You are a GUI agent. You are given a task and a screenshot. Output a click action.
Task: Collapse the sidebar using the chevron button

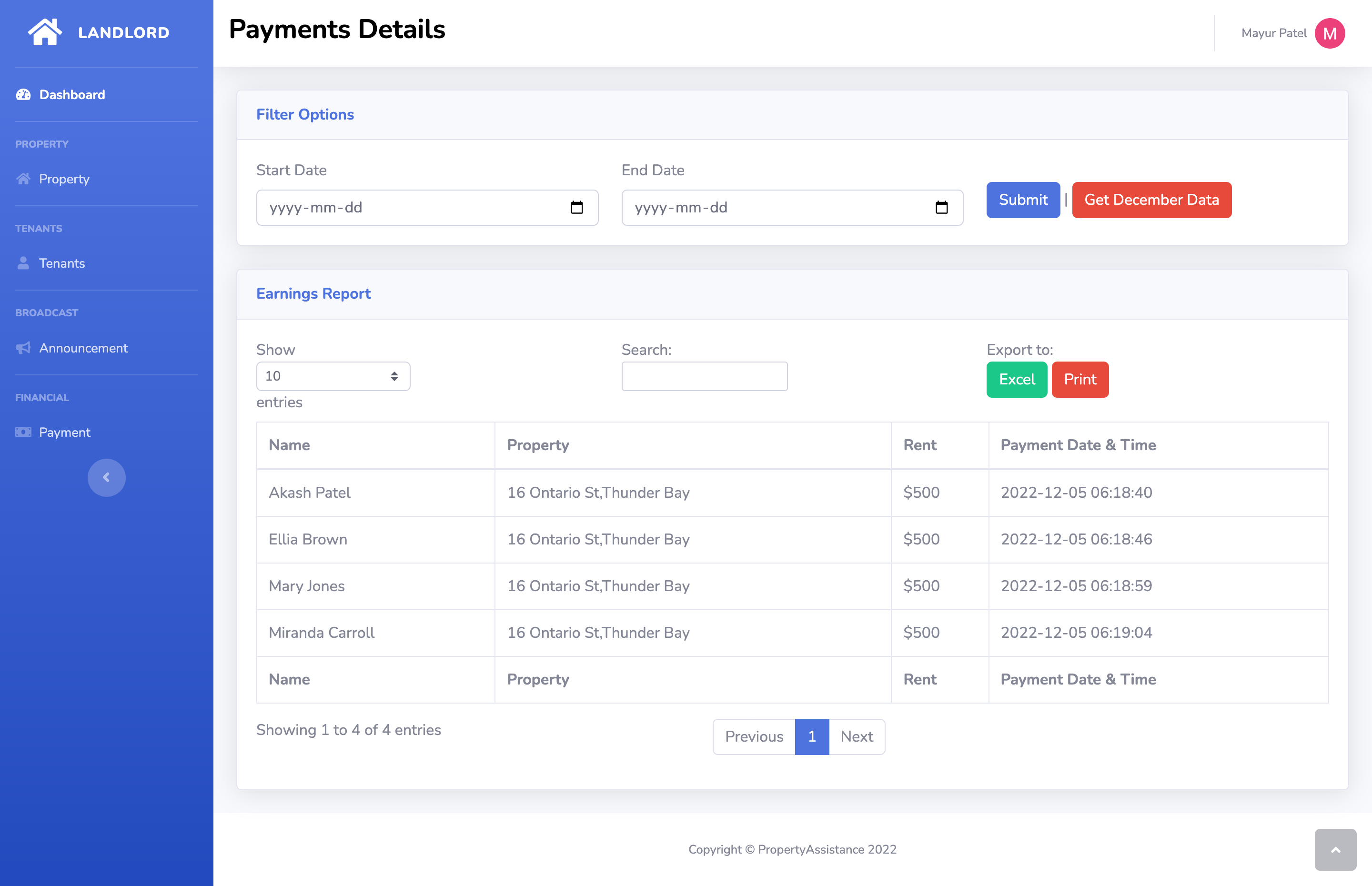tap(106, 477)
